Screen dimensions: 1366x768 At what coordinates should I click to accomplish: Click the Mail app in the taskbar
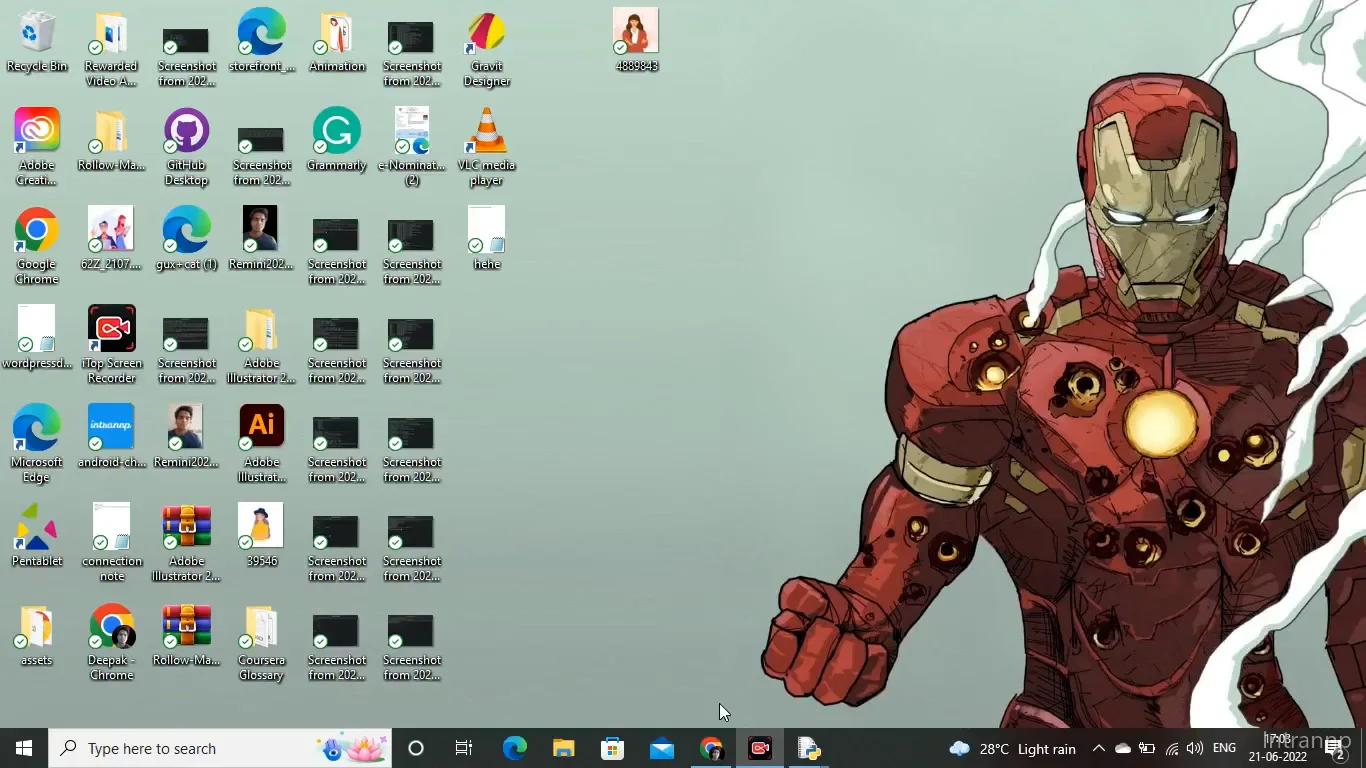pyautogui.click(x=661, y=748)
